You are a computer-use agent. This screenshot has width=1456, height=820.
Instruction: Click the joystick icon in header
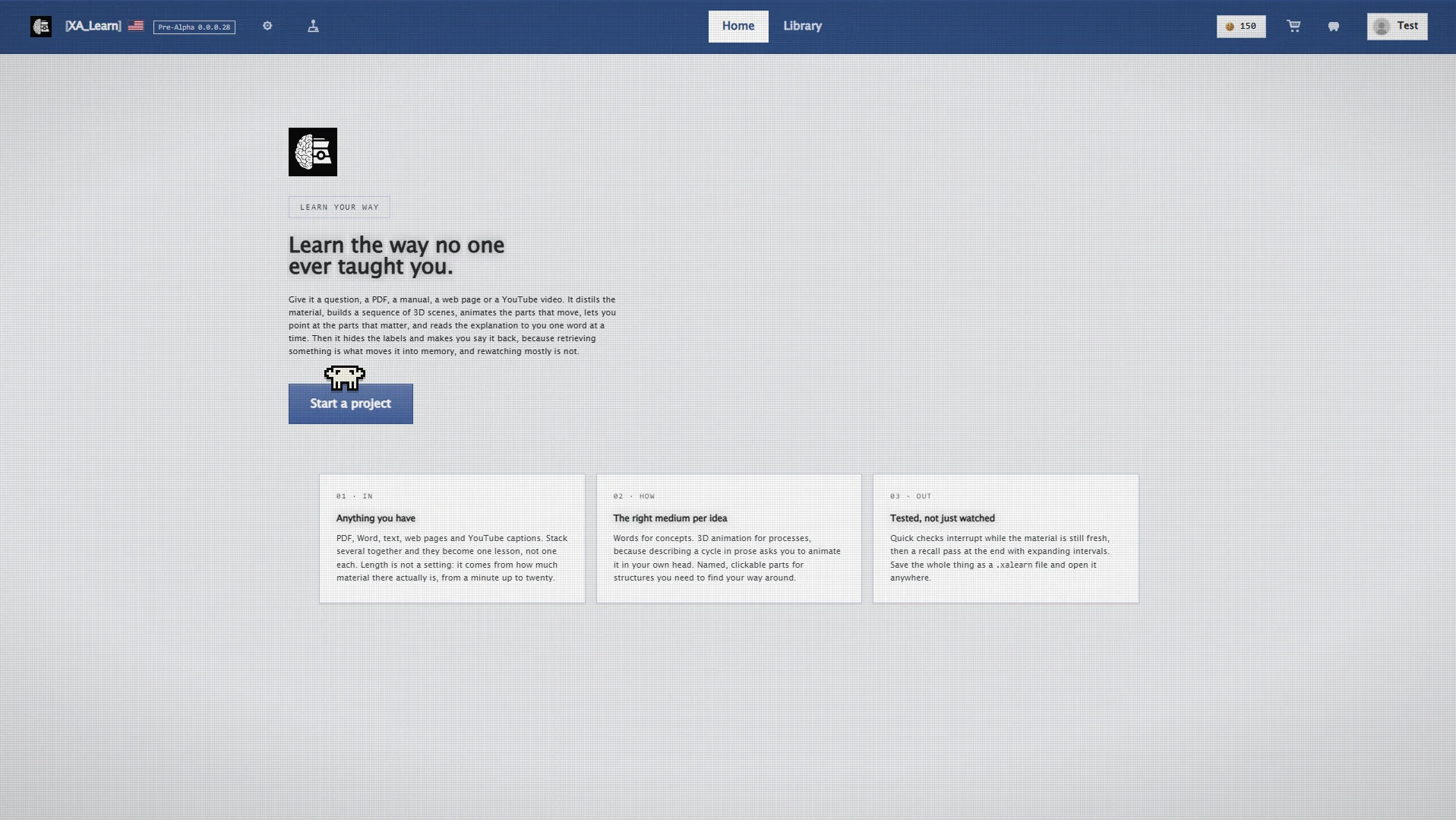click(x=313, y=27)
